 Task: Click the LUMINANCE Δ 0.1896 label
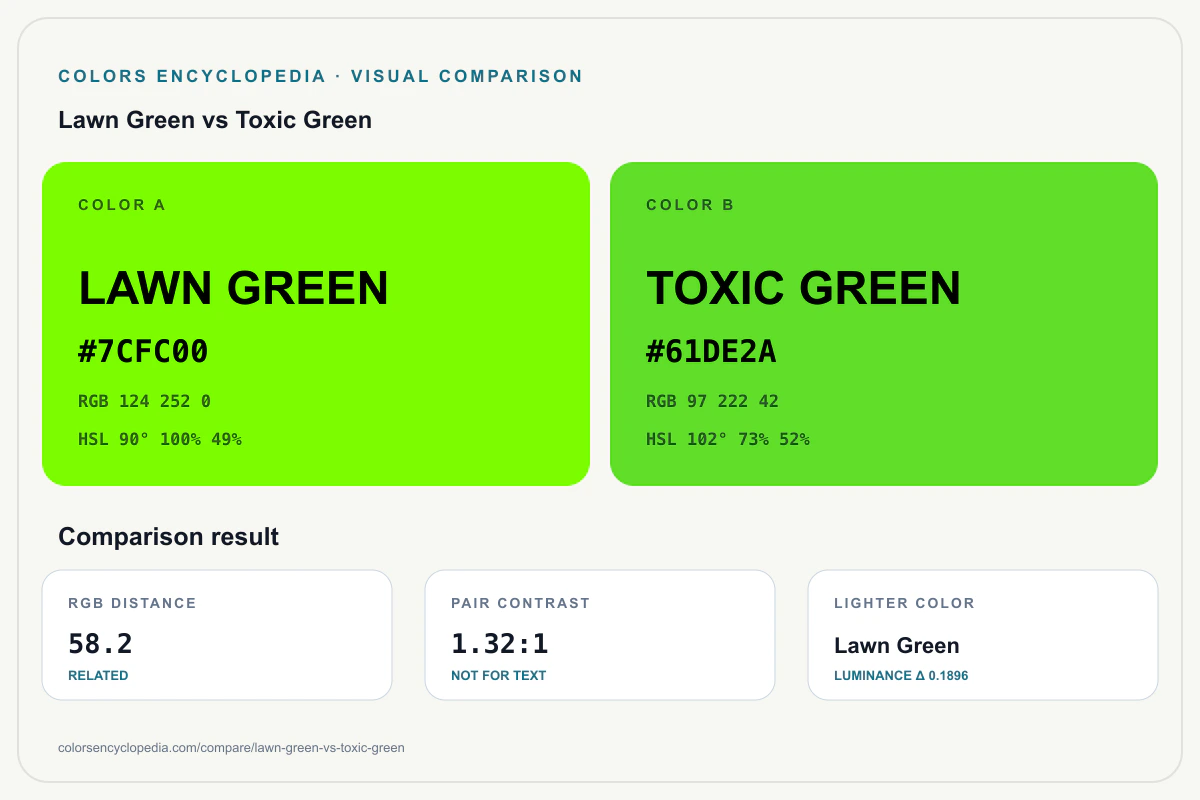901,676
